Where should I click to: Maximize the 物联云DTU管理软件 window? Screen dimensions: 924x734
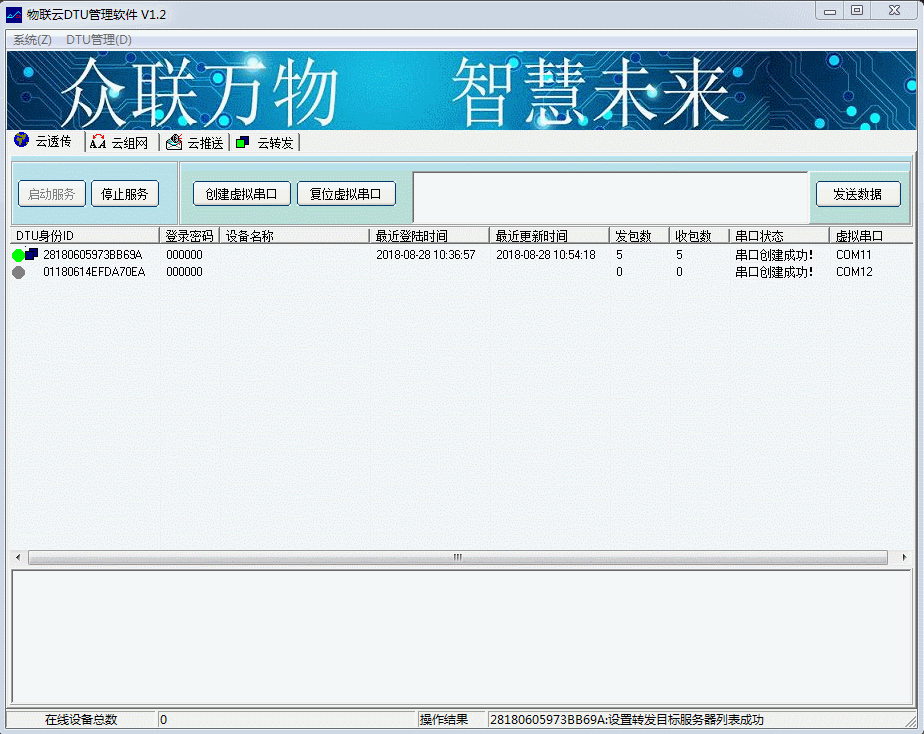pyautogui.click(x=857, y=11)
